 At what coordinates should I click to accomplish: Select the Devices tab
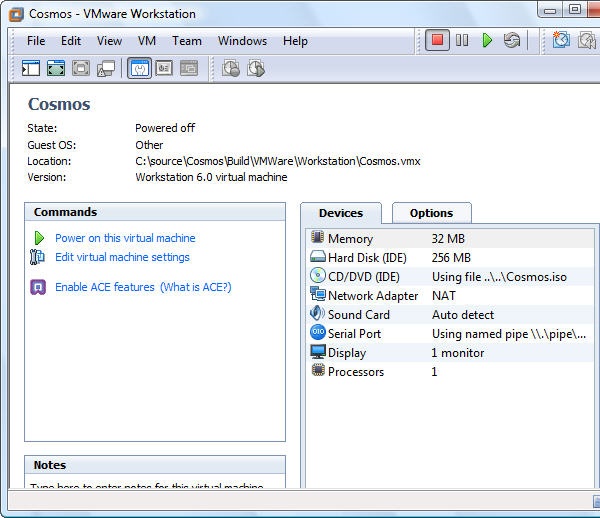coord(341,213)
